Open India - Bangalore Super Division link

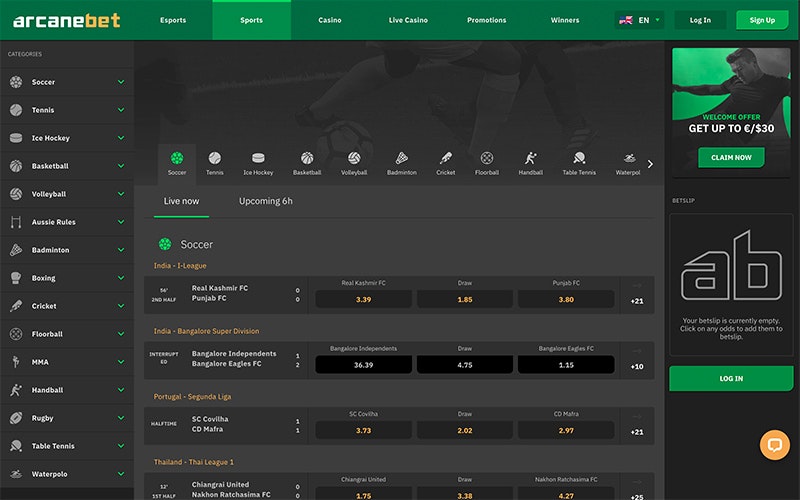tap(207, 331)
